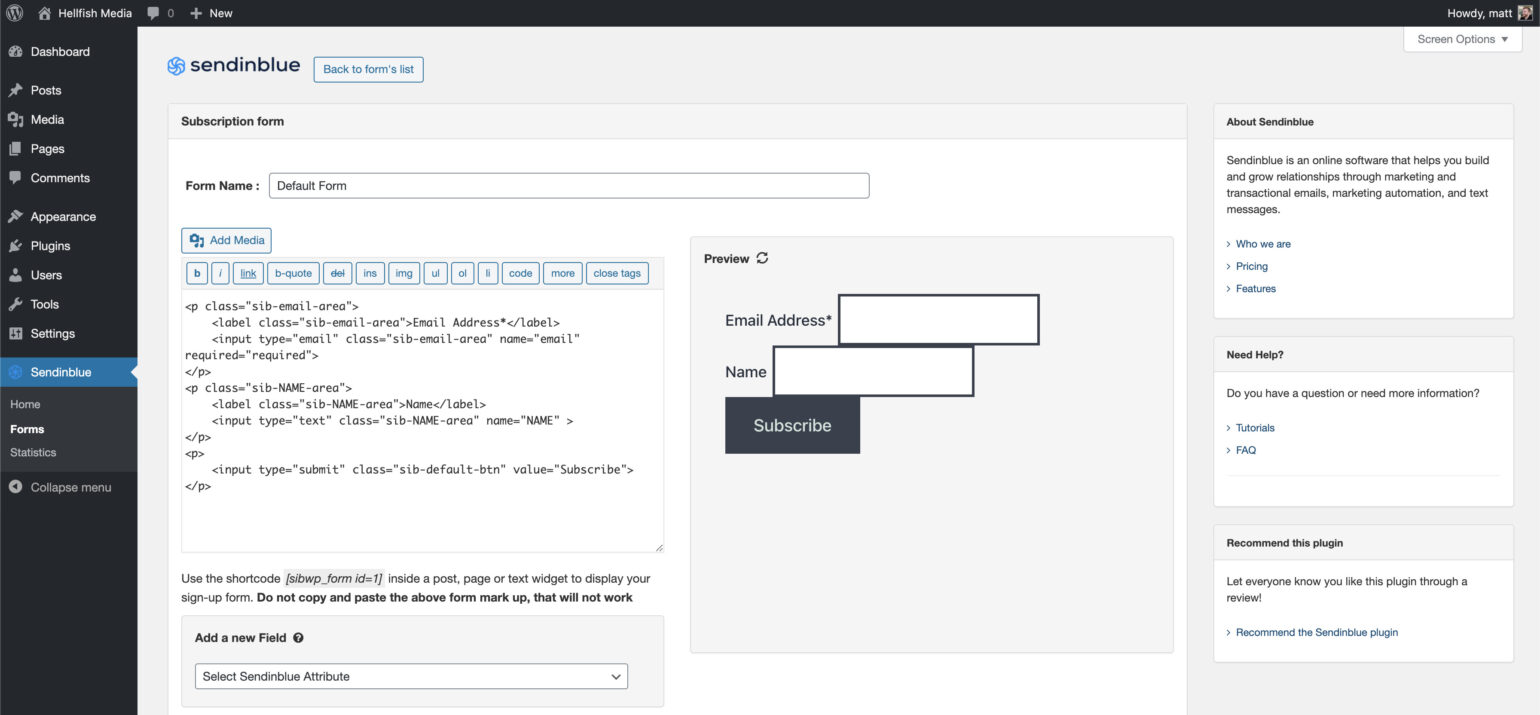This screenshot has height=715, width=1540.
Task: Open the Tutorials help link
Action: pyautogui.click(x=1255, y=428)
